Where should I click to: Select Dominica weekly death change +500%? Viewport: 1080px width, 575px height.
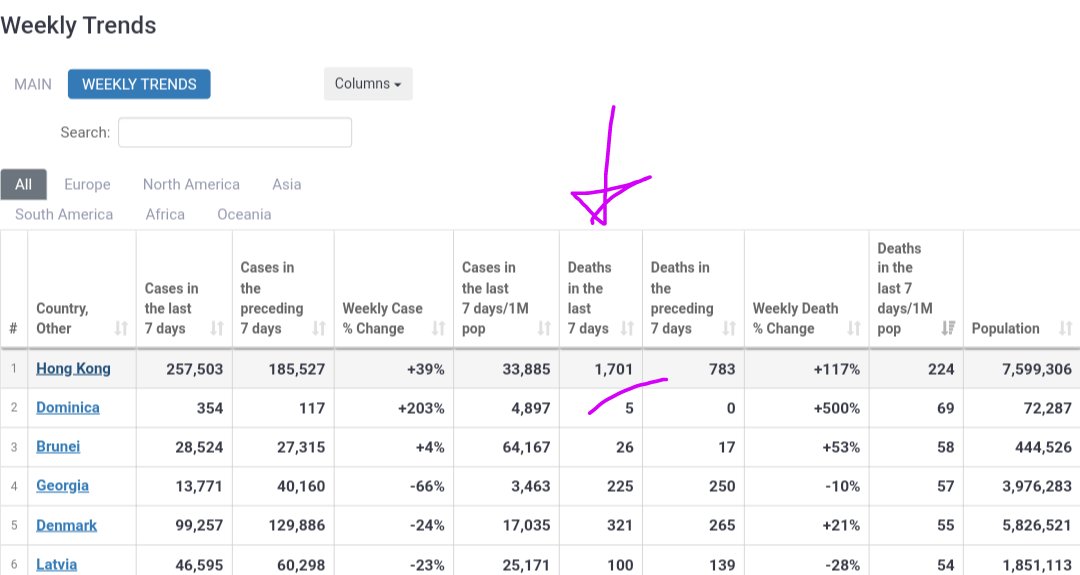coord(836,408)
